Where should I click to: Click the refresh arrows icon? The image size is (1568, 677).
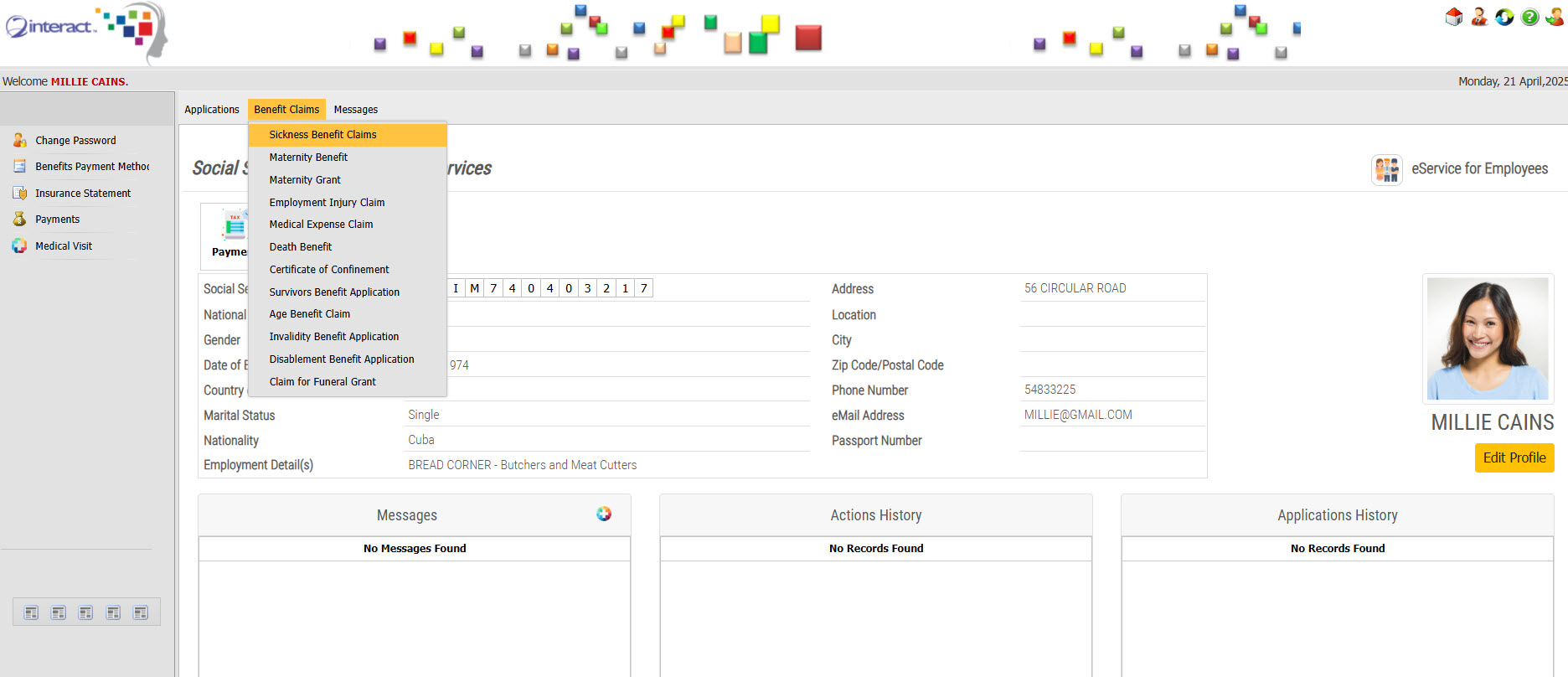coord(1504,17)
